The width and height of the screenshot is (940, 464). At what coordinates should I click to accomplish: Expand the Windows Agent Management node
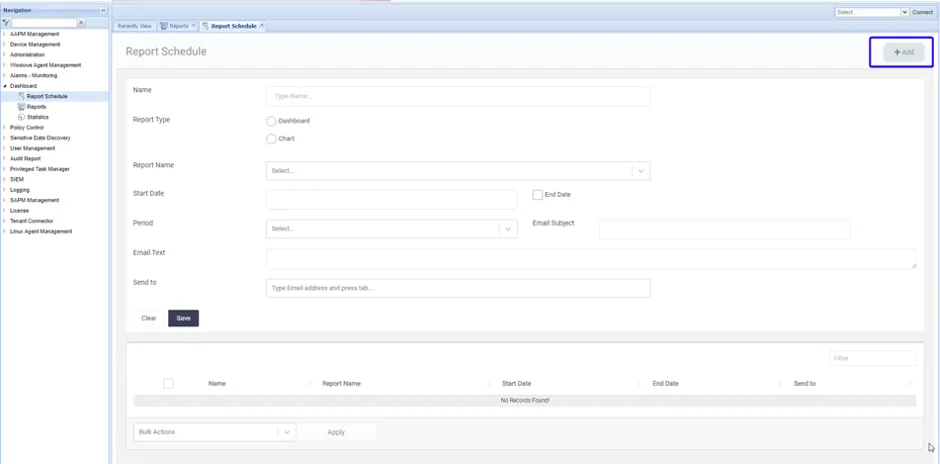[5, 65]
